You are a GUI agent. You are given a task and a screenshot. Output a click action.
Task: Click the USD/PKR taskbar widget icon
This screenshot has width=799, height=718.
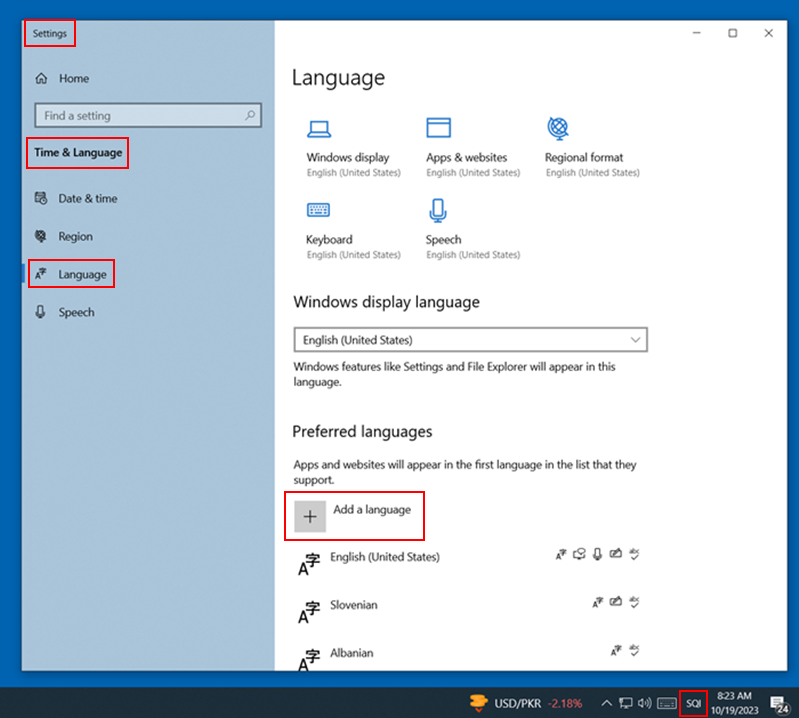(478, 703)
